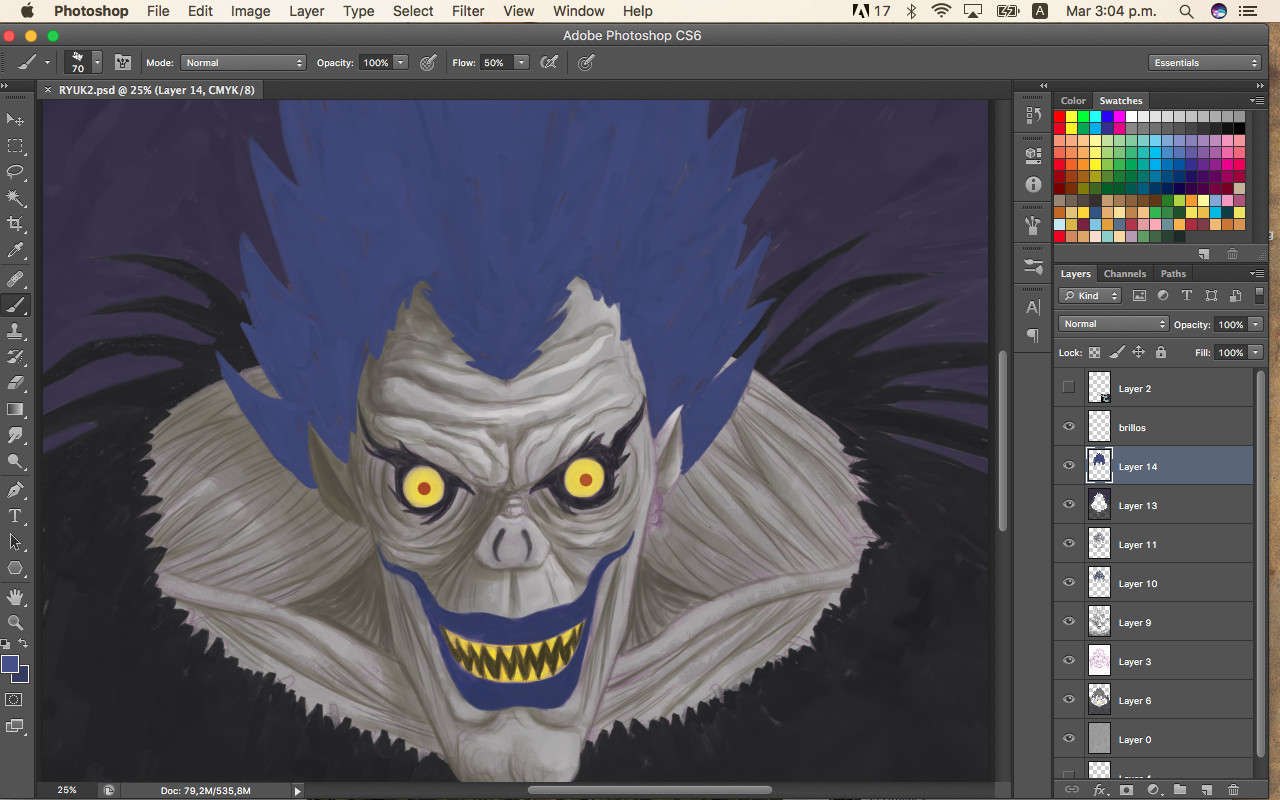
Task: Hide Layer 14 visibility
Action: (1069, 466)
